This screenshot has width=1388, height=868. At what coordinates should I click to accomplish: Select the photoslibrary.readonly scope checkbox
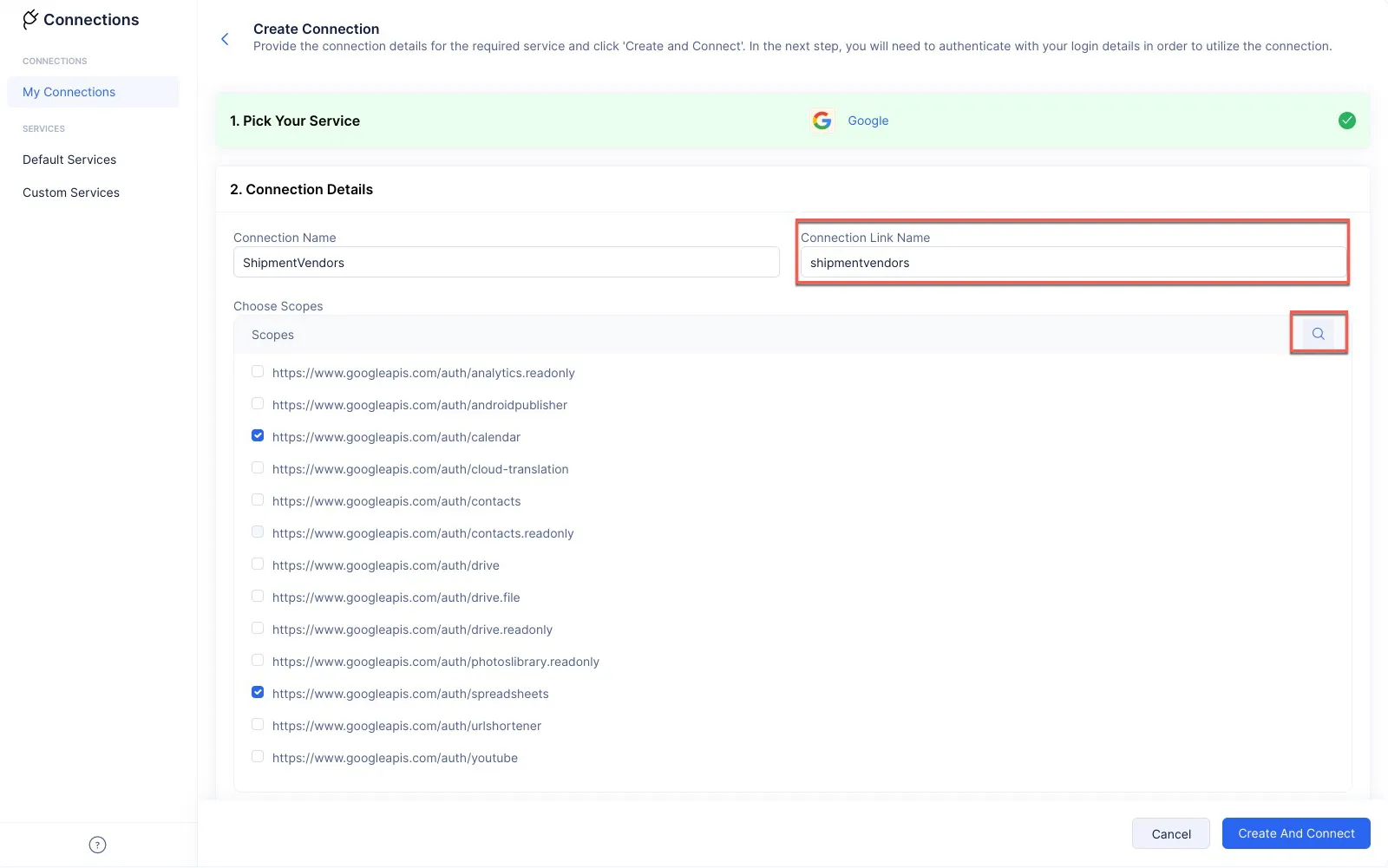tap(258, 661)
